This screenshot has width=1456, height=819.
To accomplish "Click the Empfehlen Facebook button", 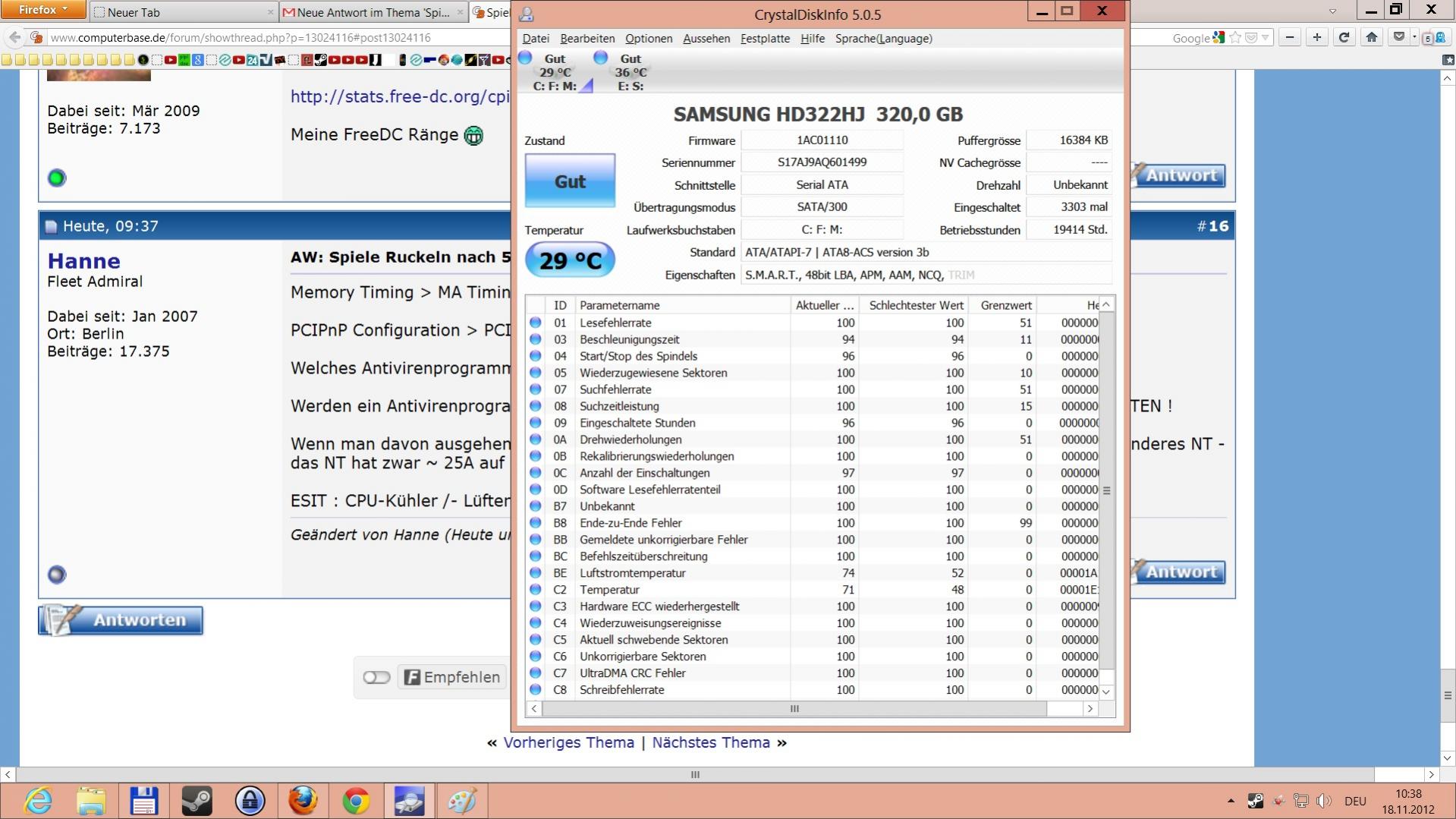I will click(451, 677).
